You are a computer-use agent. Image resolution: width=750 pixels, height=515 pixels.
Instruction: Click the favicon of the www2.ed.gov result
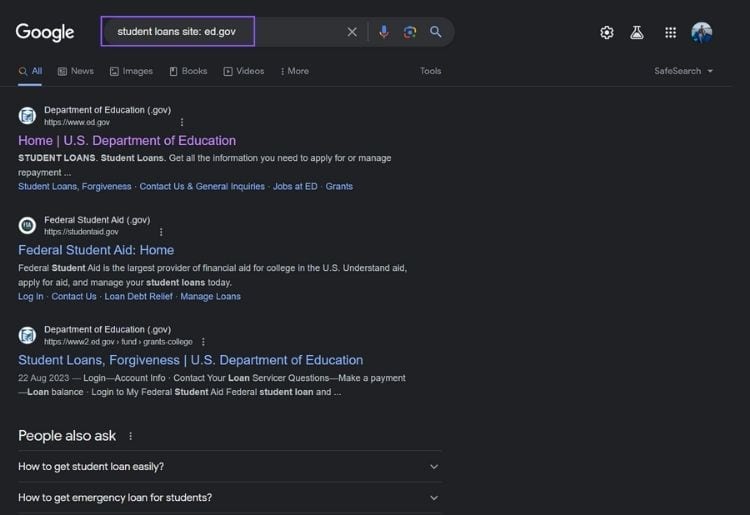point(27,335)
